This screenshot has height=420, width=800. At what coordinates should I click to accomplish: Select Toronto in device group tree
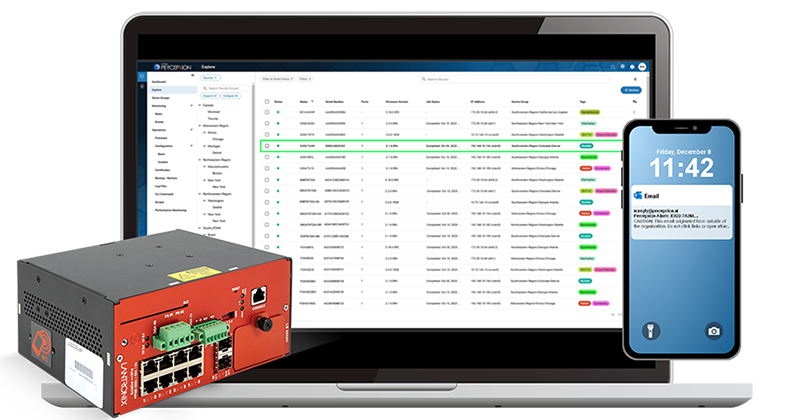tap(213, 118)
